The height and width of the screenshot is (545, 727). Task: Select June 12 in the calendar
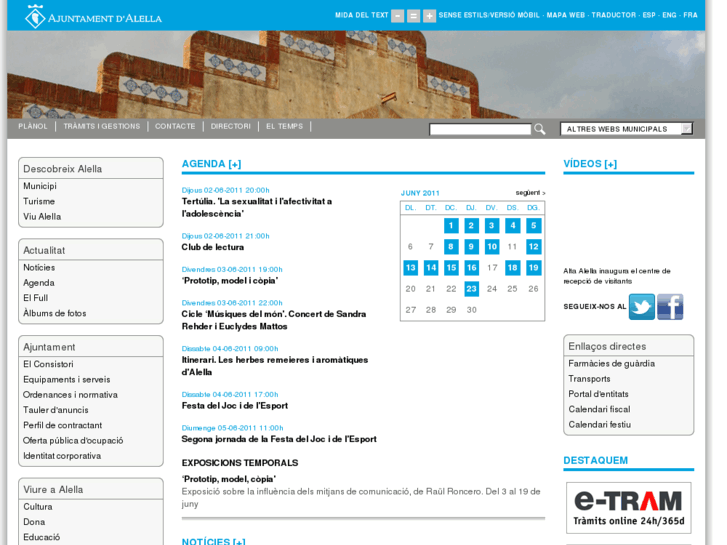(x=534, y=247)
